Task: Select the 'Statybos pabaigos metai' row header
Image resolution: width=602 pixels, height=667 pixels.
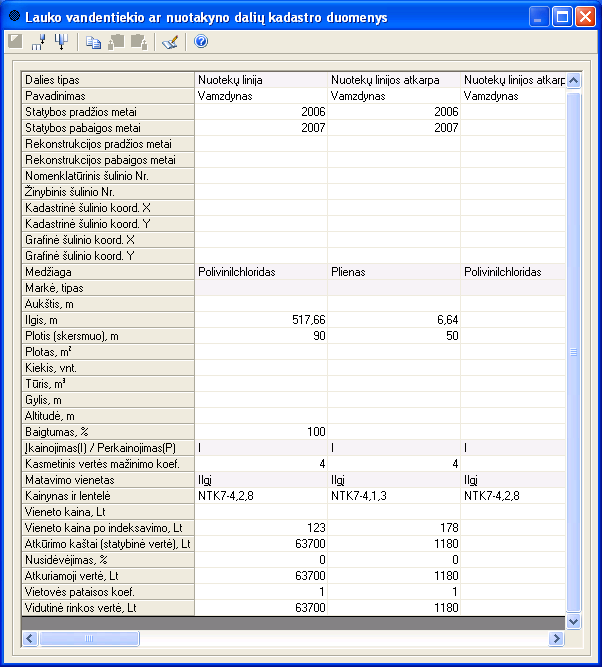Action: 108,128
